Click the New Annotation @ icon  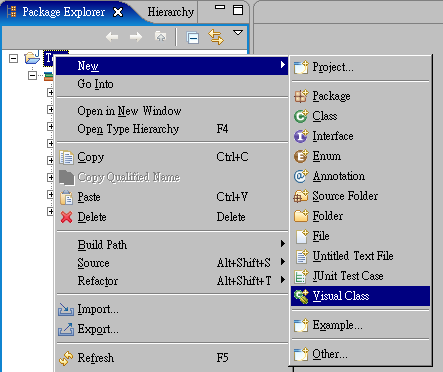(301, 176)
